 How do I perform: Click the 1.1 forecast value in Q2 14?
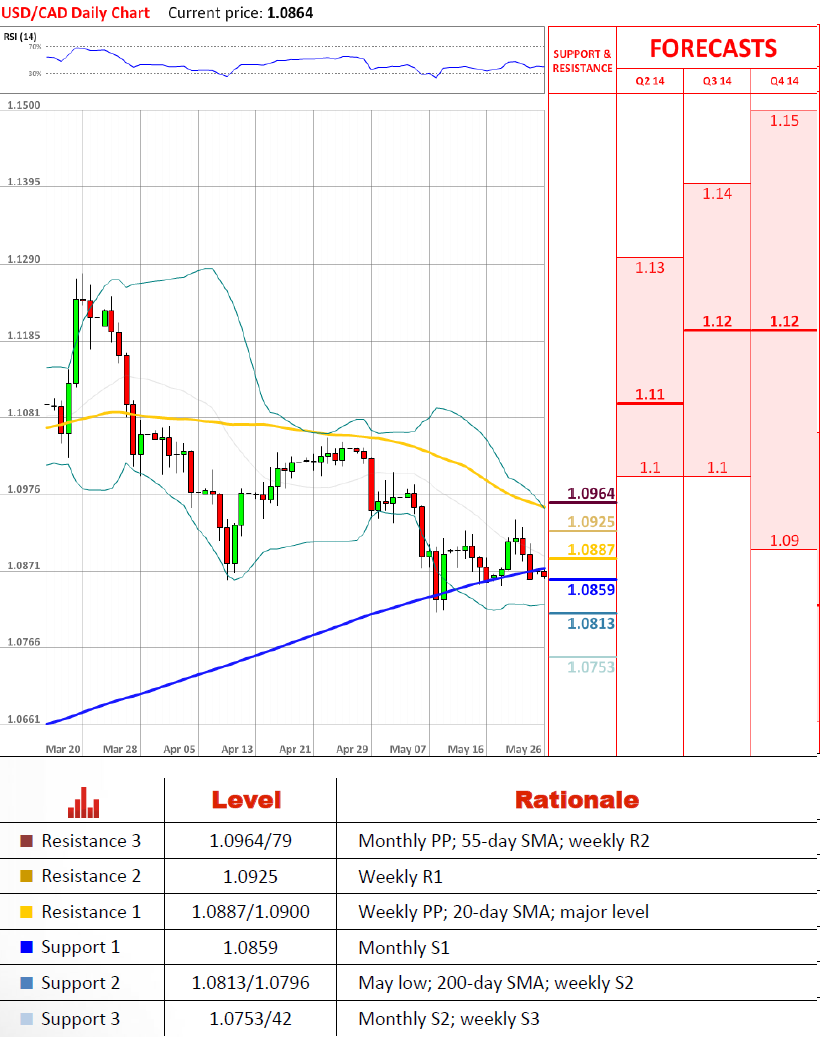(x=650, y=468)
